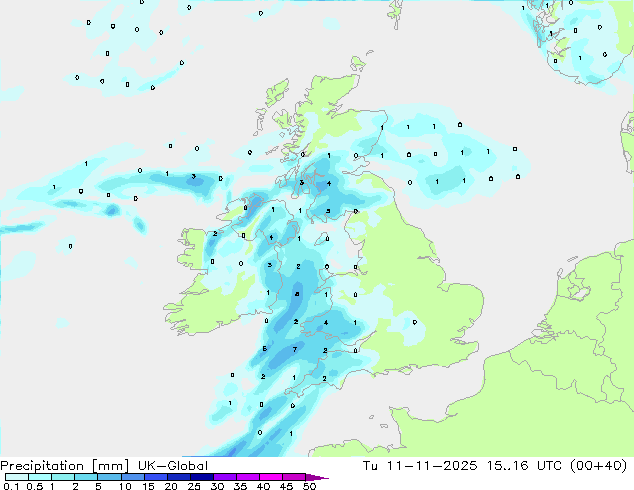Click the legend swatch between 2 and 5

(86, 477)
